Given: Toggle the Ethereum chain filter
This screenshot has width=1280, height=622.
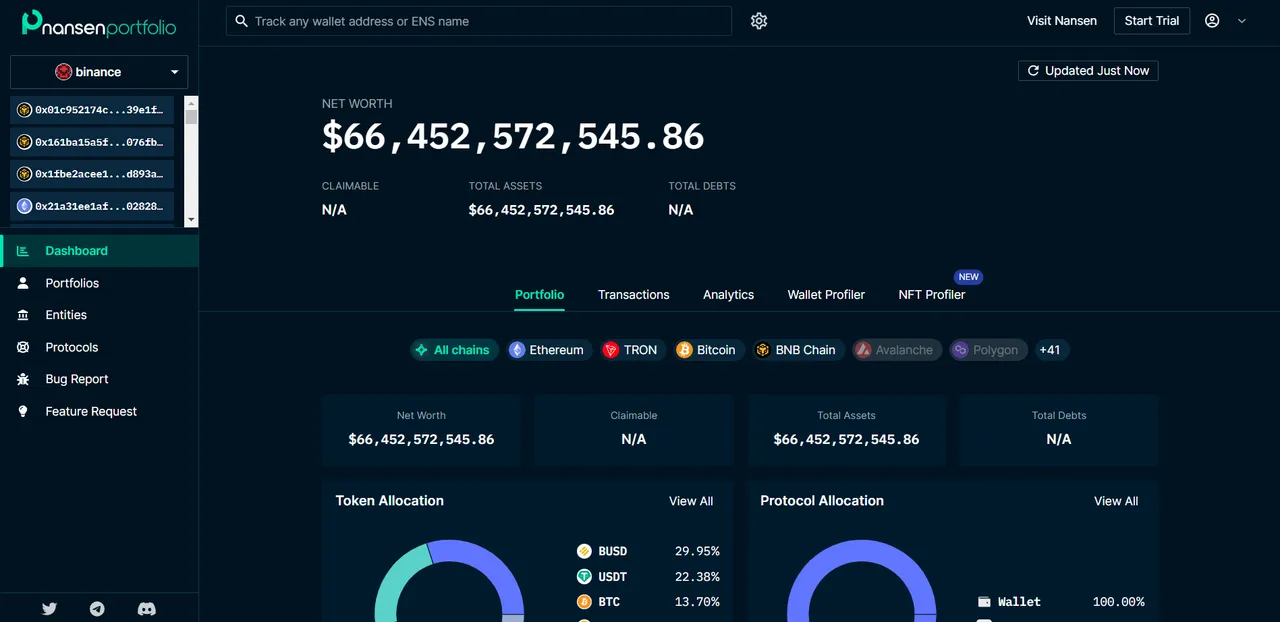Looking at the screenshot, I should [x=548, y=350].
